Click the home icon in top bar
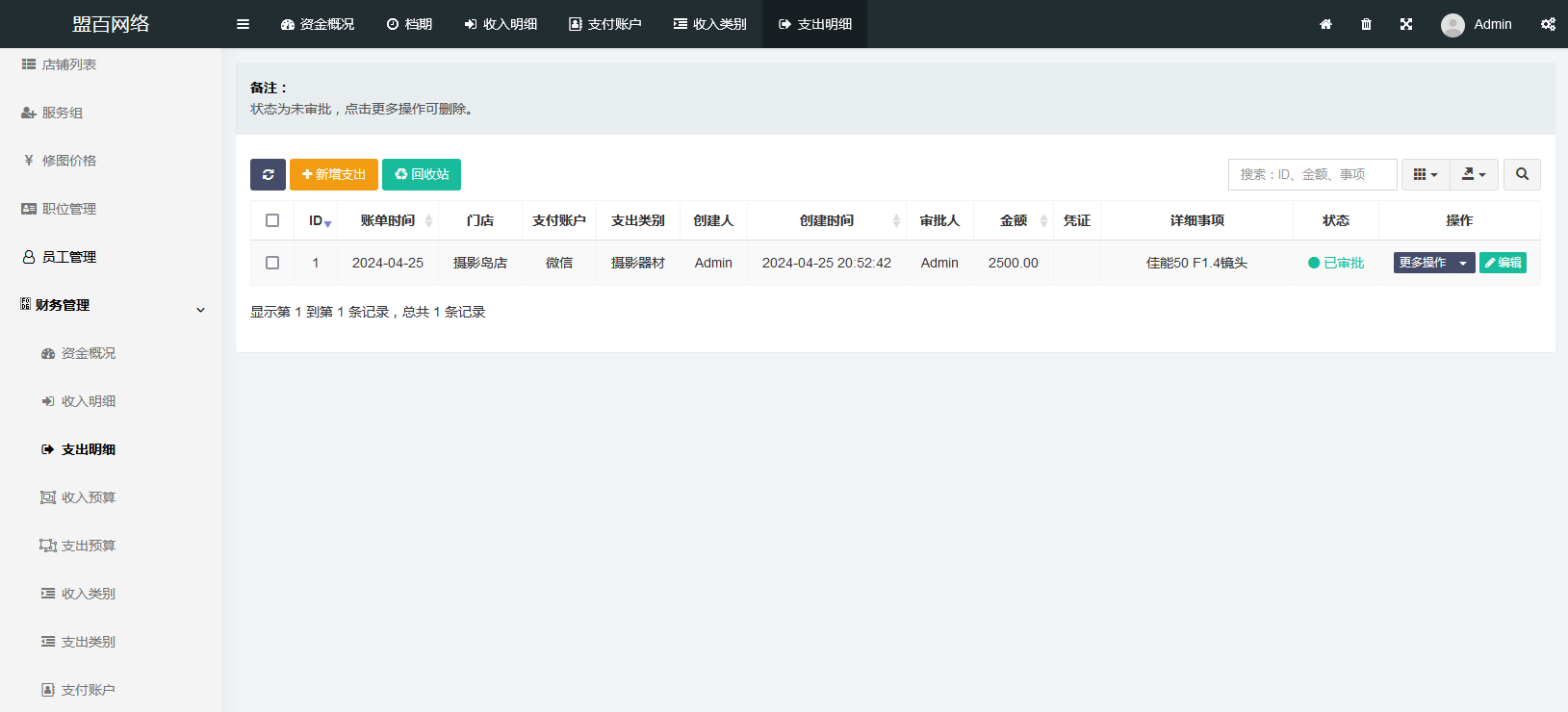The image size is (1568, 712). [x=1325, y=24]
